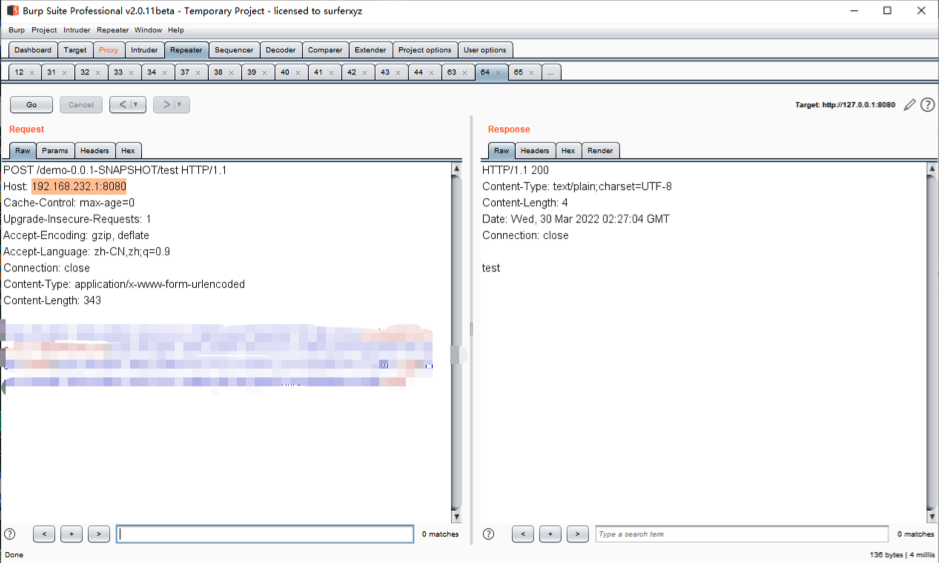The height and width of the screenshot is (563, 939).
Task: Click the response pane scroll down arrow
Action: (932, 516)
